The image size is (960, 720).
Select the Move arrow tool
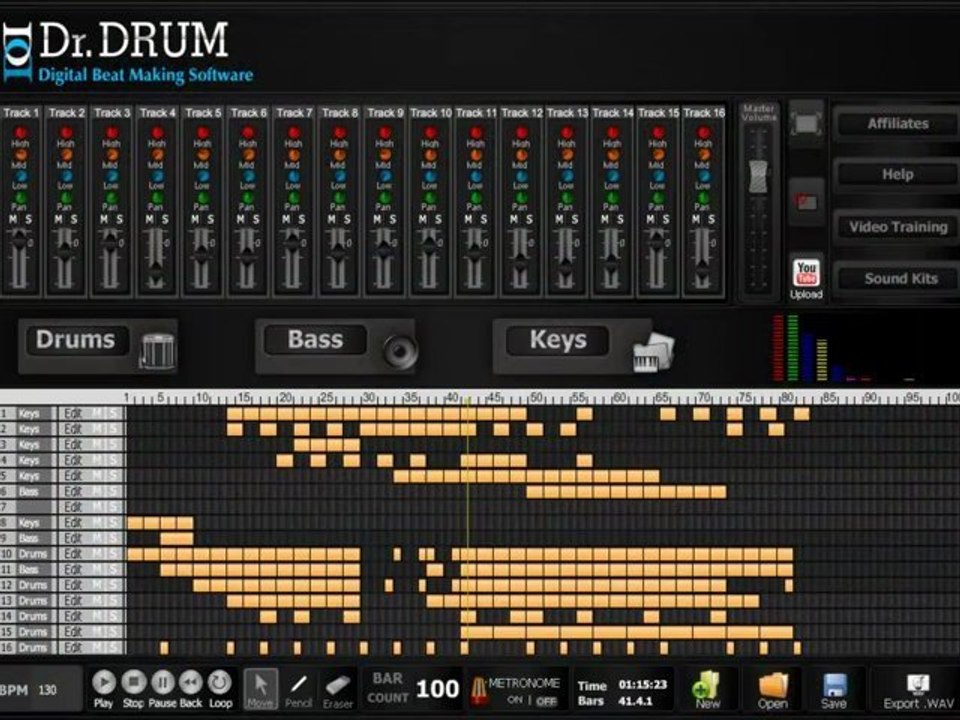coord(260,687)
